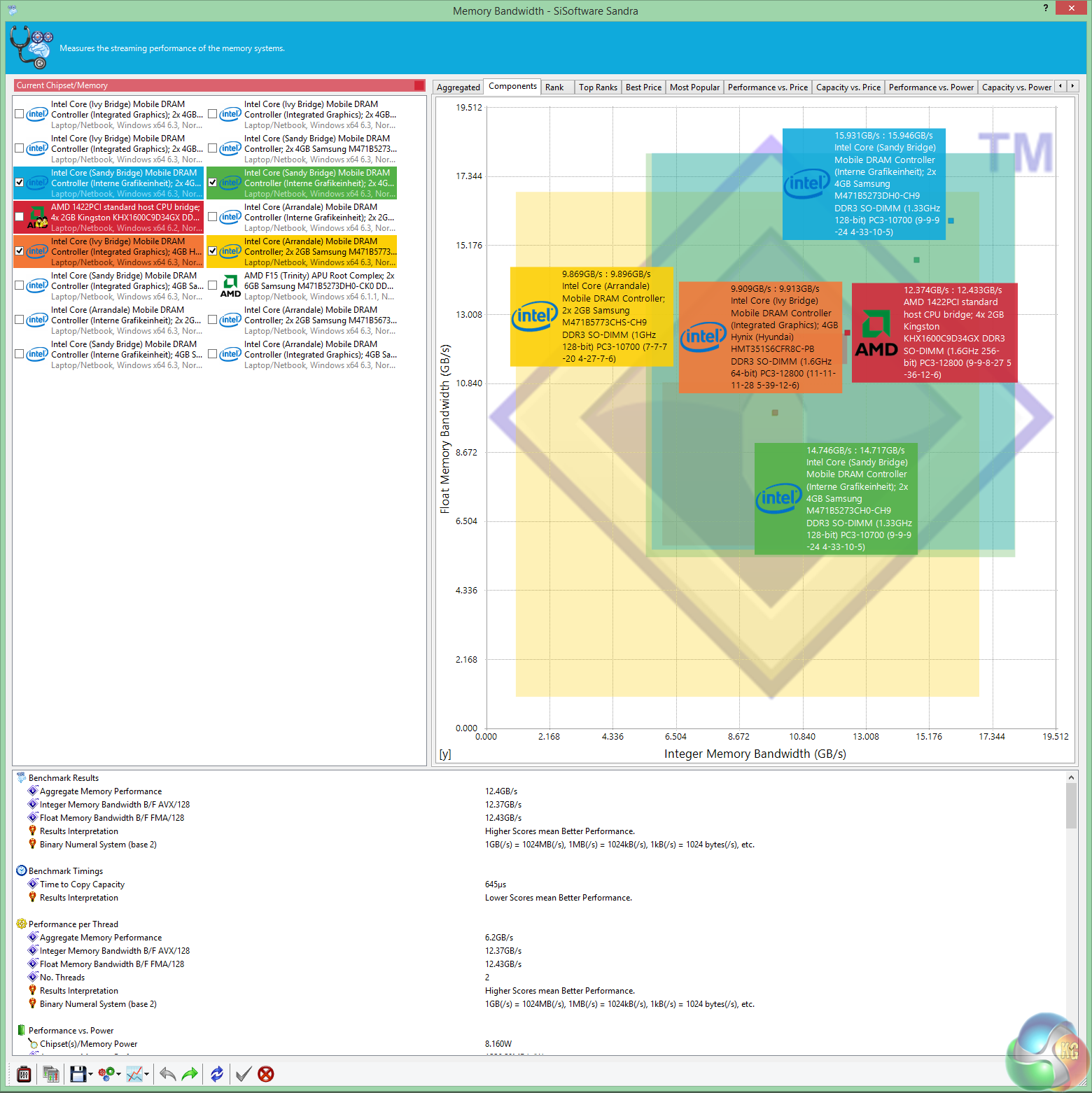
Task: Click the No. Threads diamond icon
Action: (x=32, y=977)
